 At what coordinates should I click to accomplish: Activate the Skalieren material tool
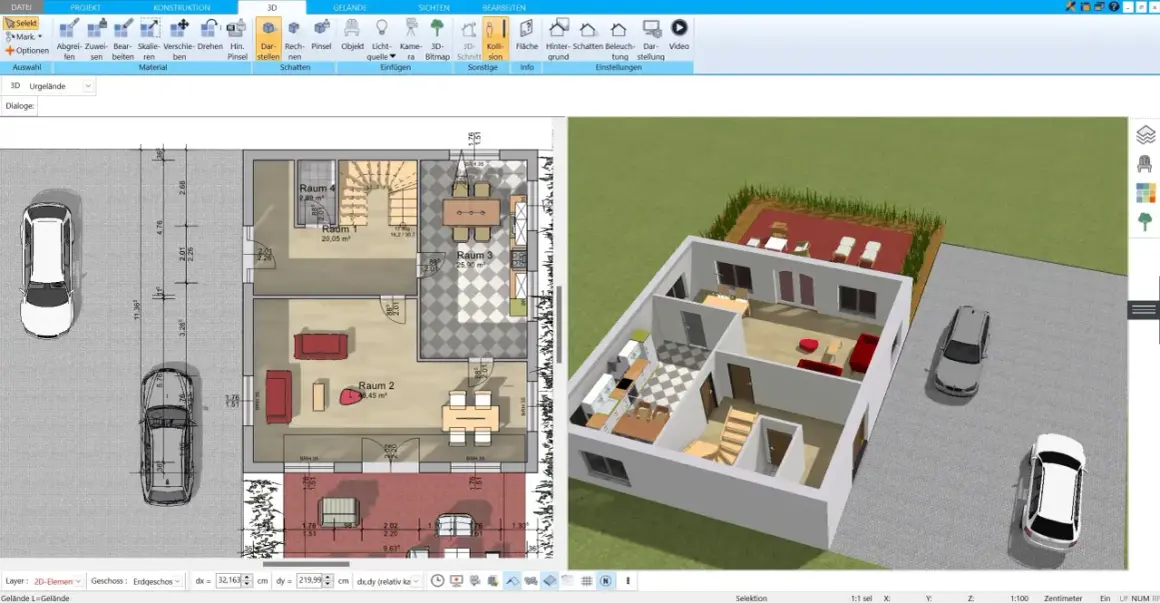pyautogui.click(x=149, y=39)
